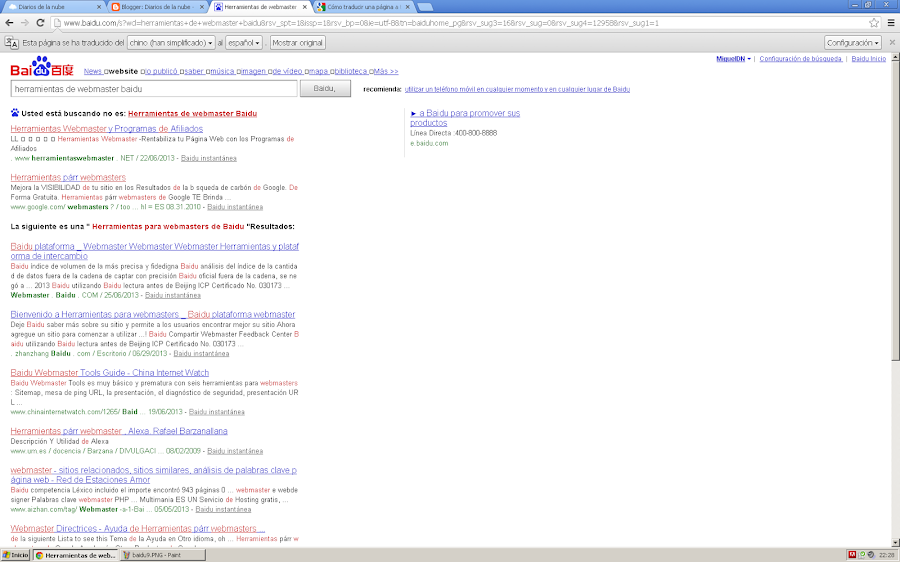Screen dimensions: 900x562
Task: Select Herramientas de web taskbar item
Action: 76,555
